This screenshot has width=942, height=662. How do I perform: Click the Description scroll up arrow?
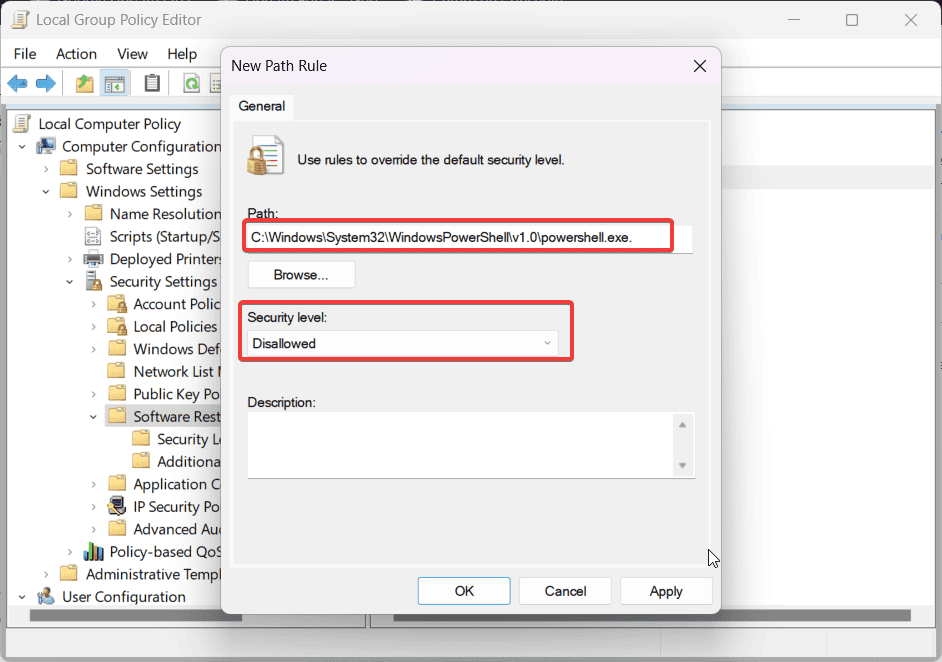(682, 425)
